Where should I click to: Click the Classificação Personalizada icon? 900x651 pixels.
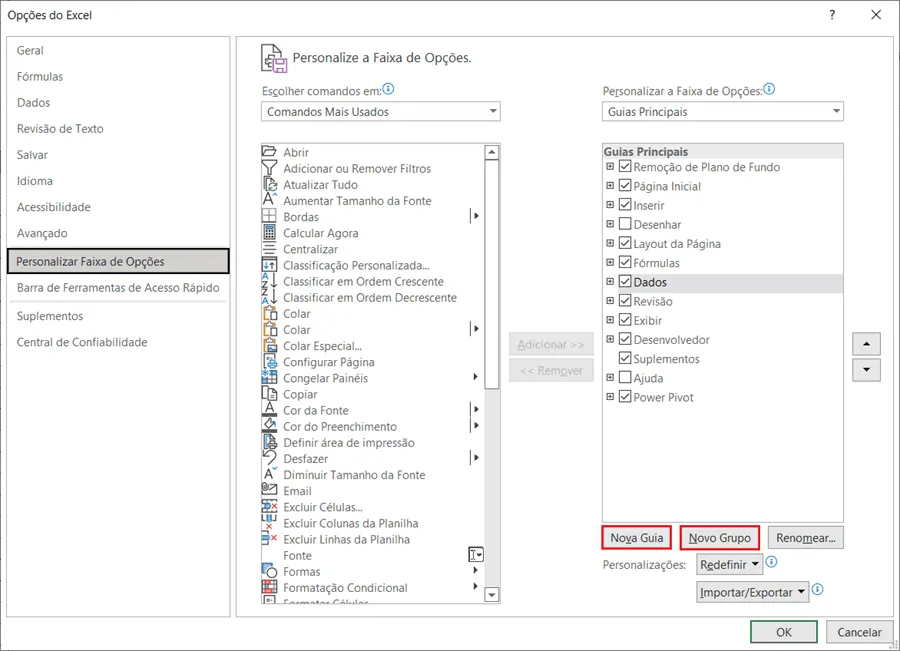pos(269,265)
